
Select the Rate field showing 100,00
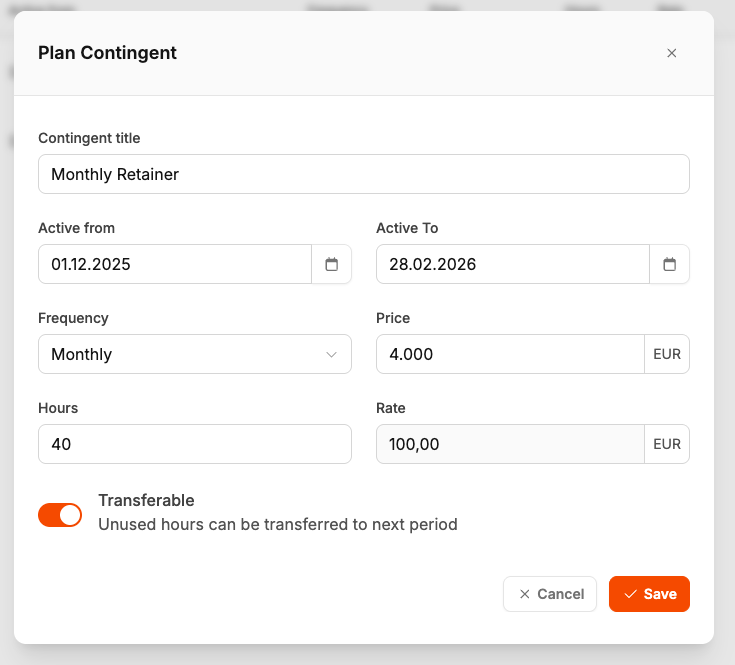click(510, 444)
